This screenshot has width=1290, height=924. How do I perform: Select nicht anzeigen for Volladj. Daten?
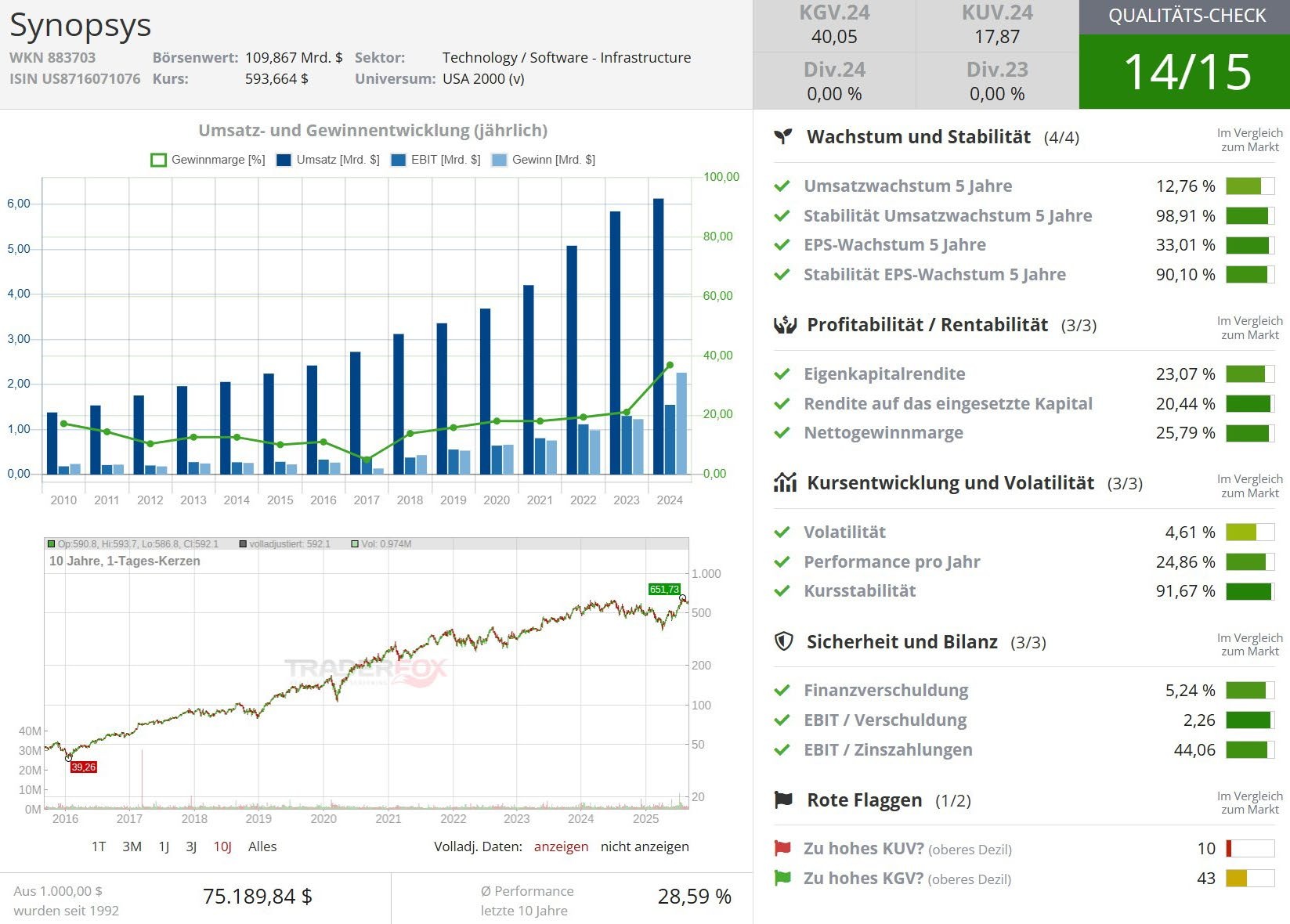click(x=645, y=846)
